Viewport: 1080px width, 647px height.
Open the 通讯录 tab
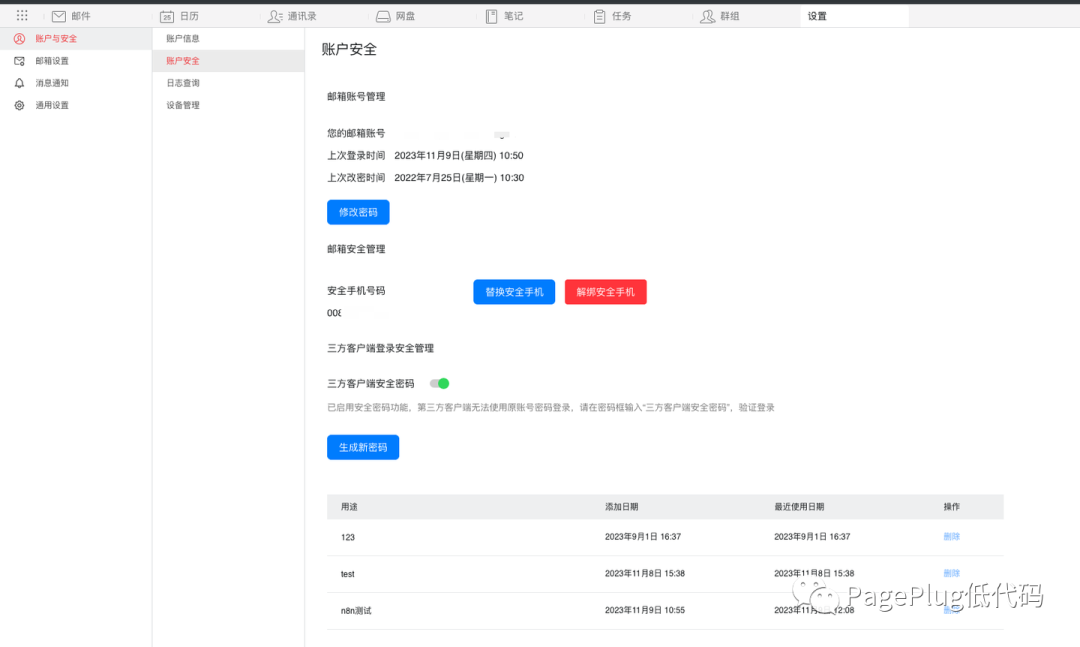click(x=302, y=16)
